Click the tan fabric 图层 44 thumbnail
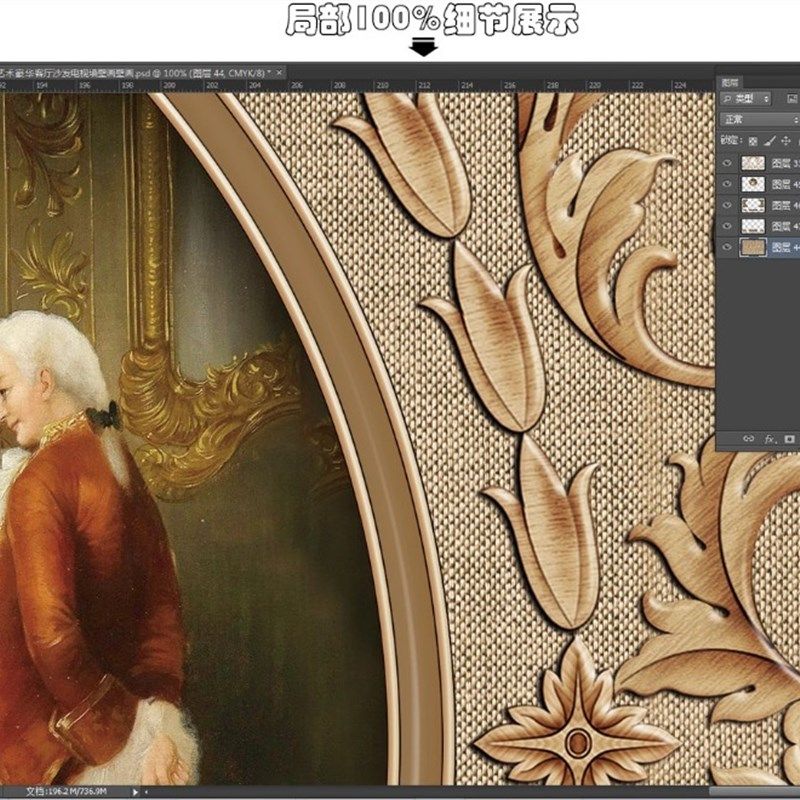Viewport: 800px width, 800px height. click(753, 247)
